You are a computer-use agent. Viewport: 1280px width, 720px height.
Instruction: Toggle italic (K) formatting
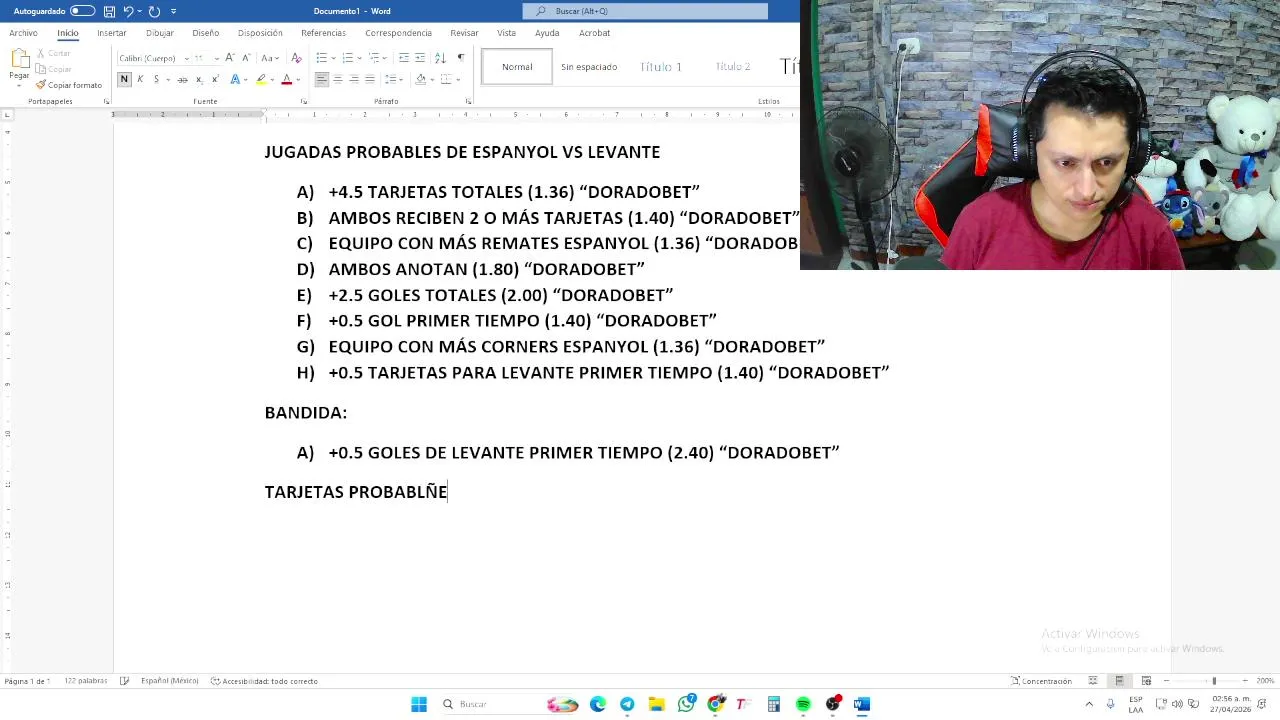pyautogui.click(x=140, y=79)
